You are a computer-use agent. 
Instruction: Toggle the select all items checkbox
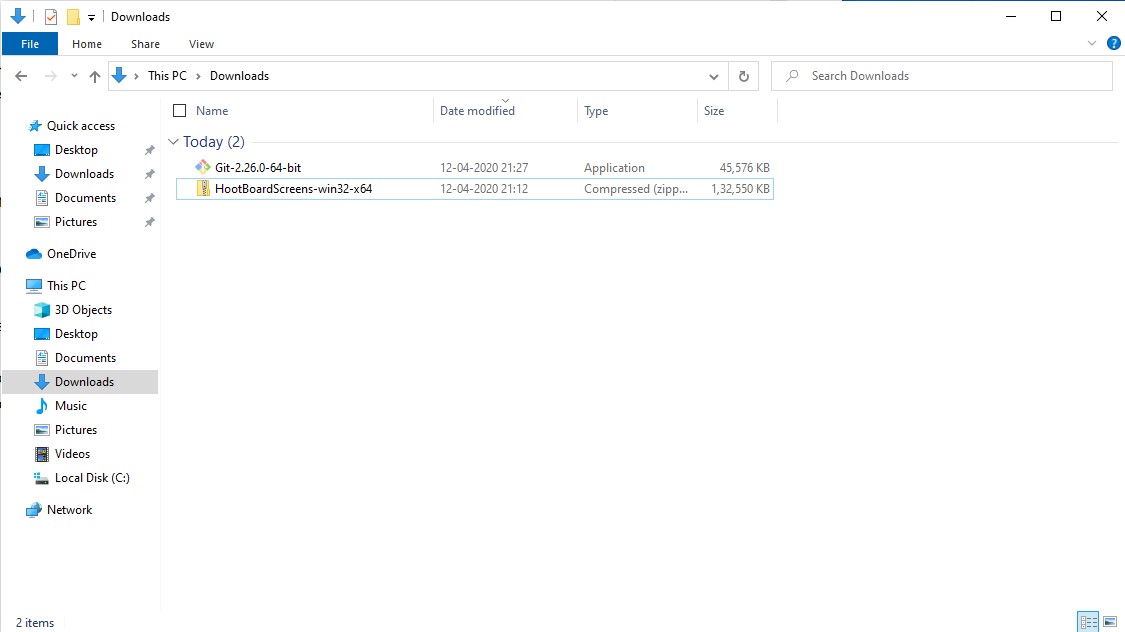180,111
